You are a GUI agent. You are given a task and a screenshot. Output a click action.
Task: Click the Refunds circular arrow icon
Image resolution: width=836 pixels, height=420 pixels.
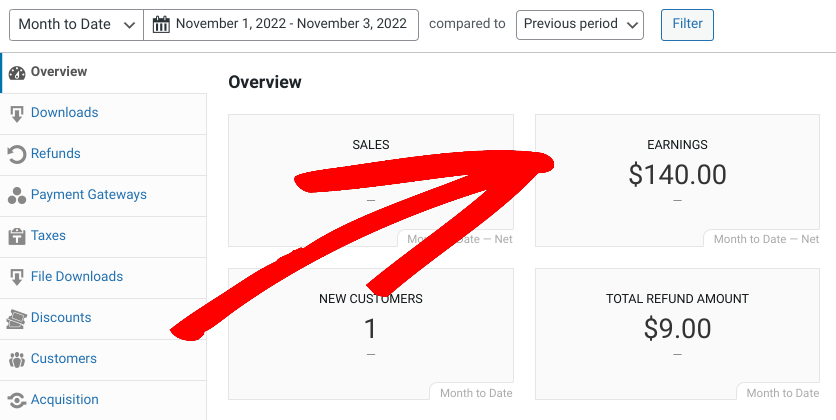pos(17,155)
